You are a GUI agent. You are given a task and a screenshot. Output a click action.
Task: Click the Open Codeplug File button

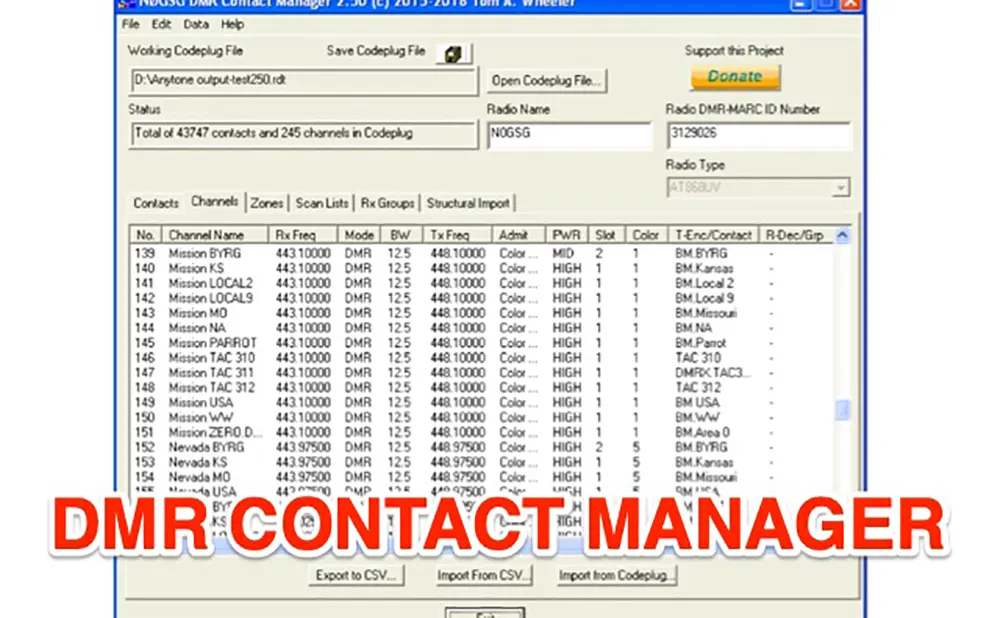pyautogui.click(x=547, y=81)
